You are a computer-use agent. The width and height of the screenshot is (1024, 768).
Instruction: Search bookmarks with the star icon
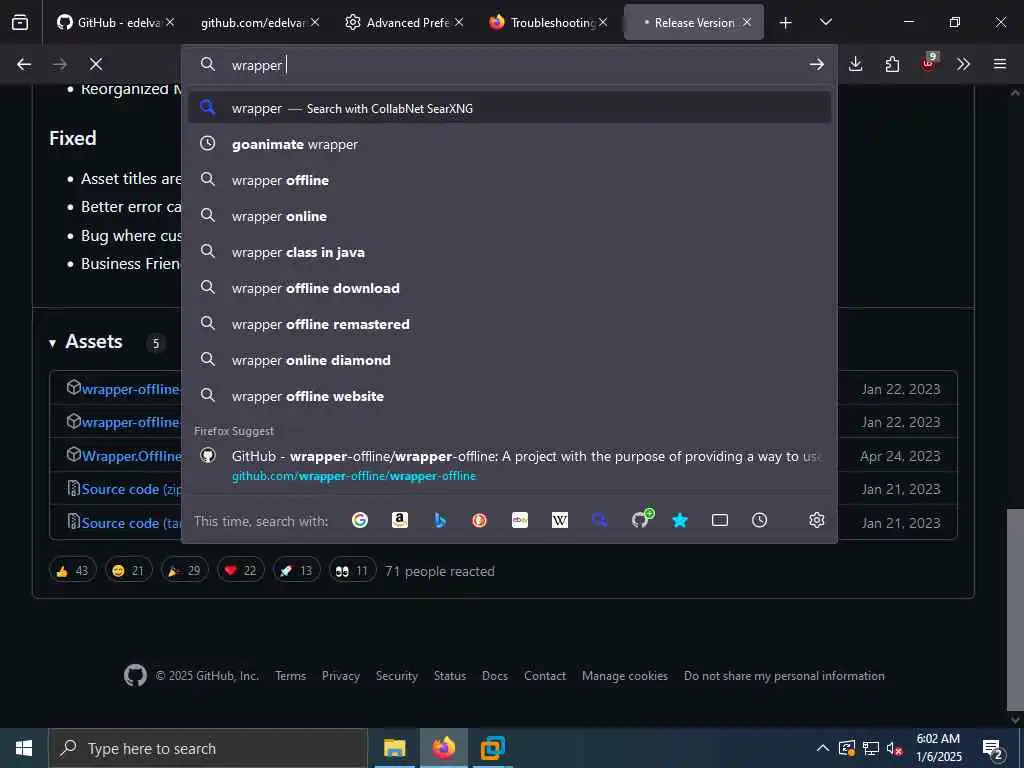(x=680, y=520)
